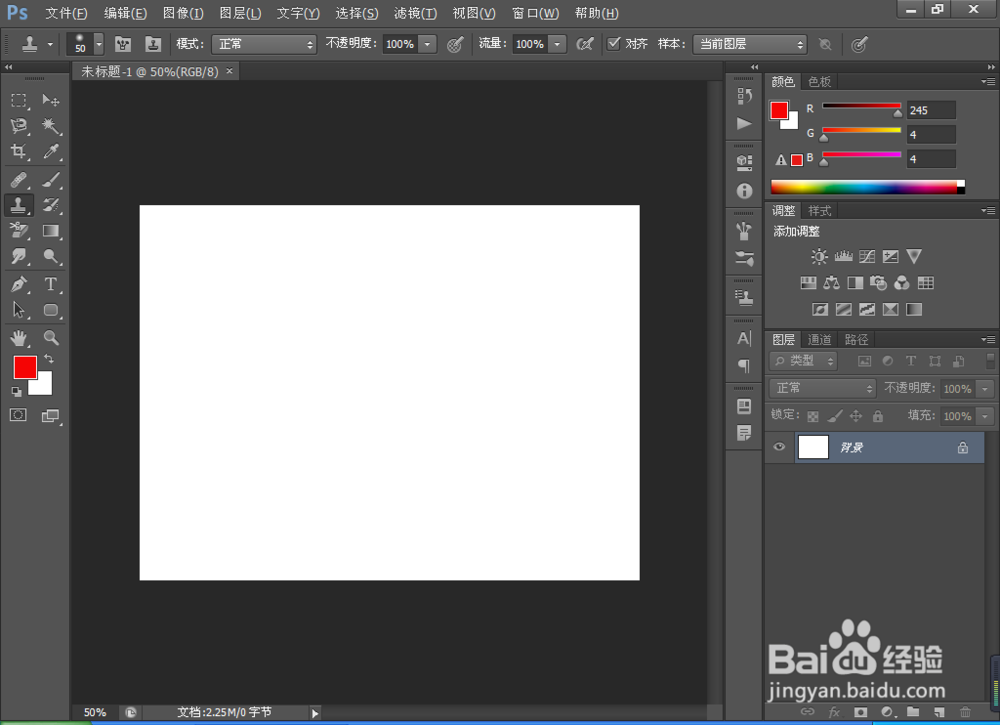This screenshot has height=725, width=1000.
Task: Select the Pen tool
Action: point(18,284)
